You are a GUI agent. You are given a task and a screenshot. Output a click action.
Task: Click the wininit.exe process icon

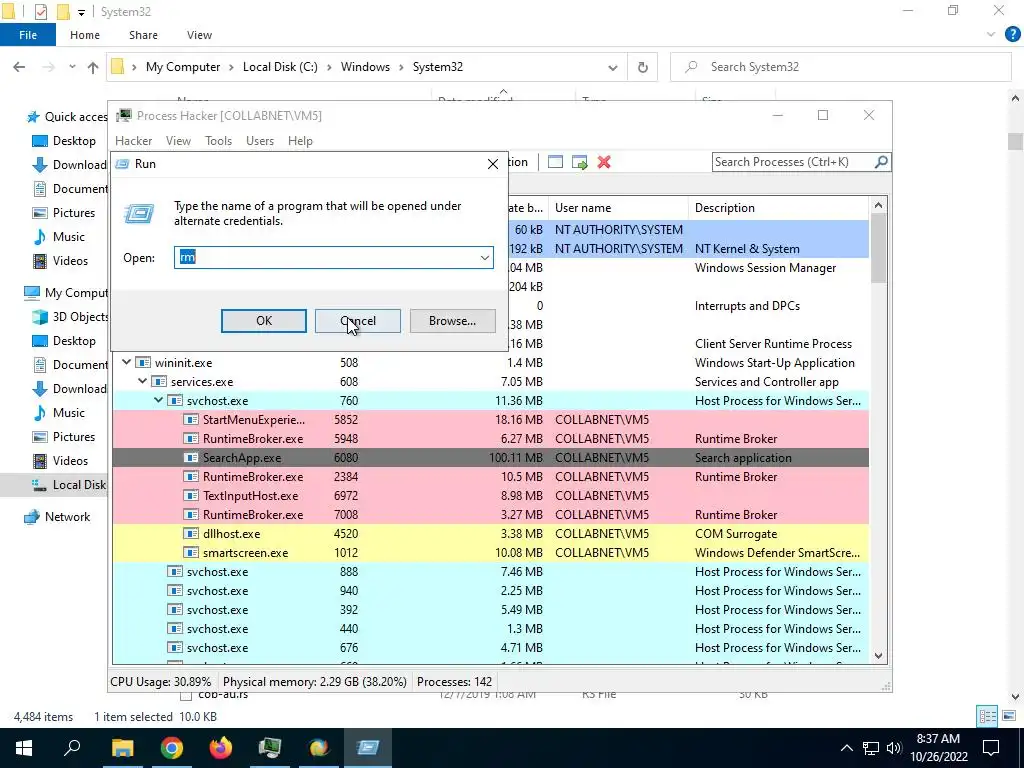pos(142,362)
